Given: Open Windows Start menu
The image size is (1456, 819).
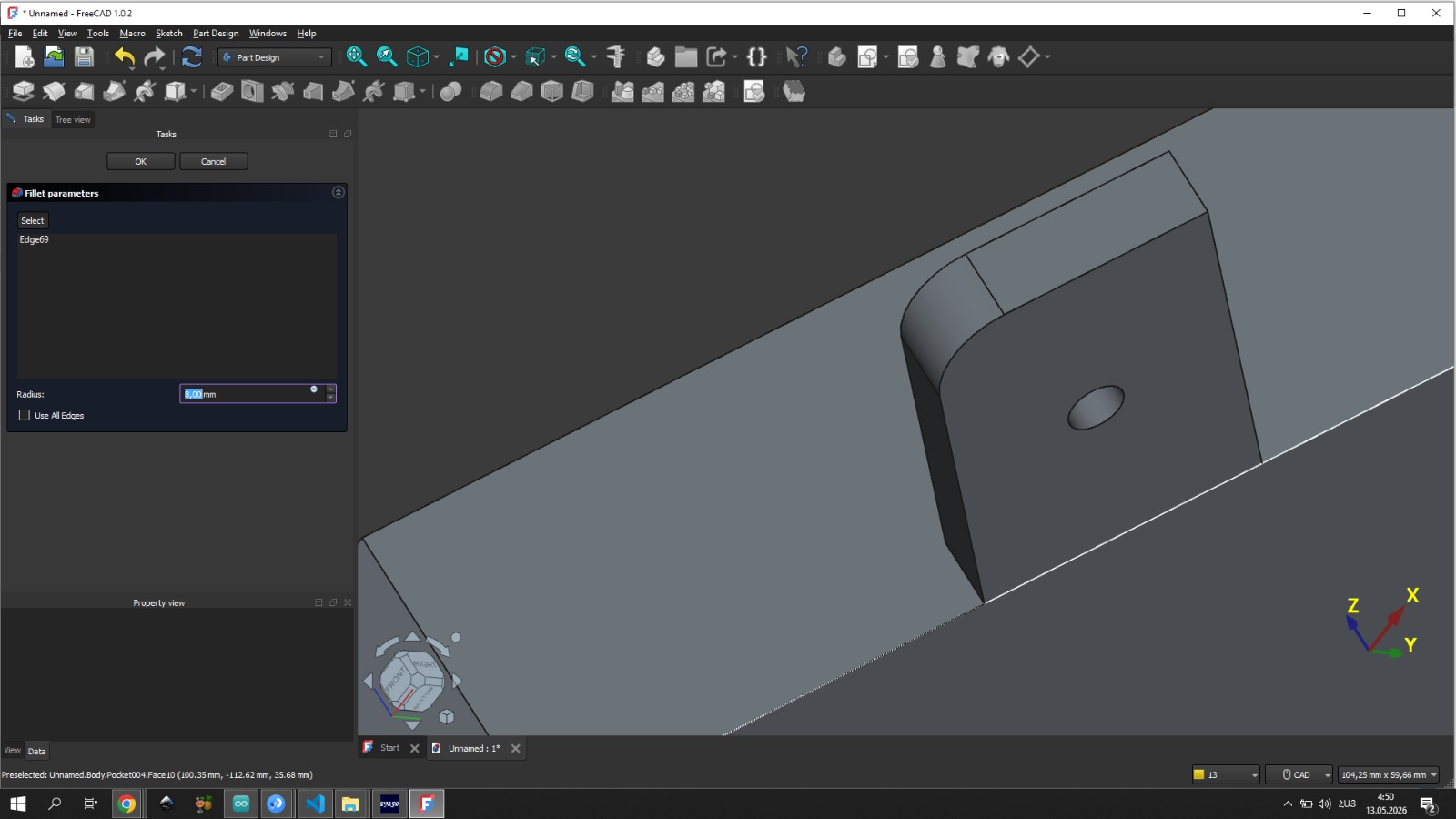Looking at the screenshot, I should tap(18, 804).
